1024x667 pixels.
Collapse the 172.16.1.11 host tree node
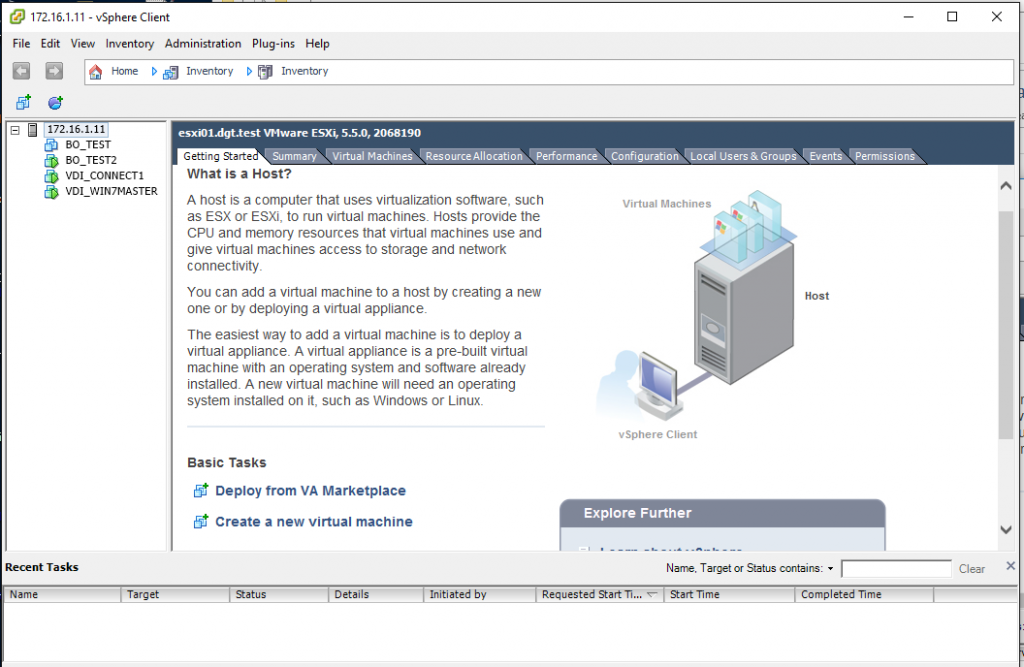[x=15, y=130]
